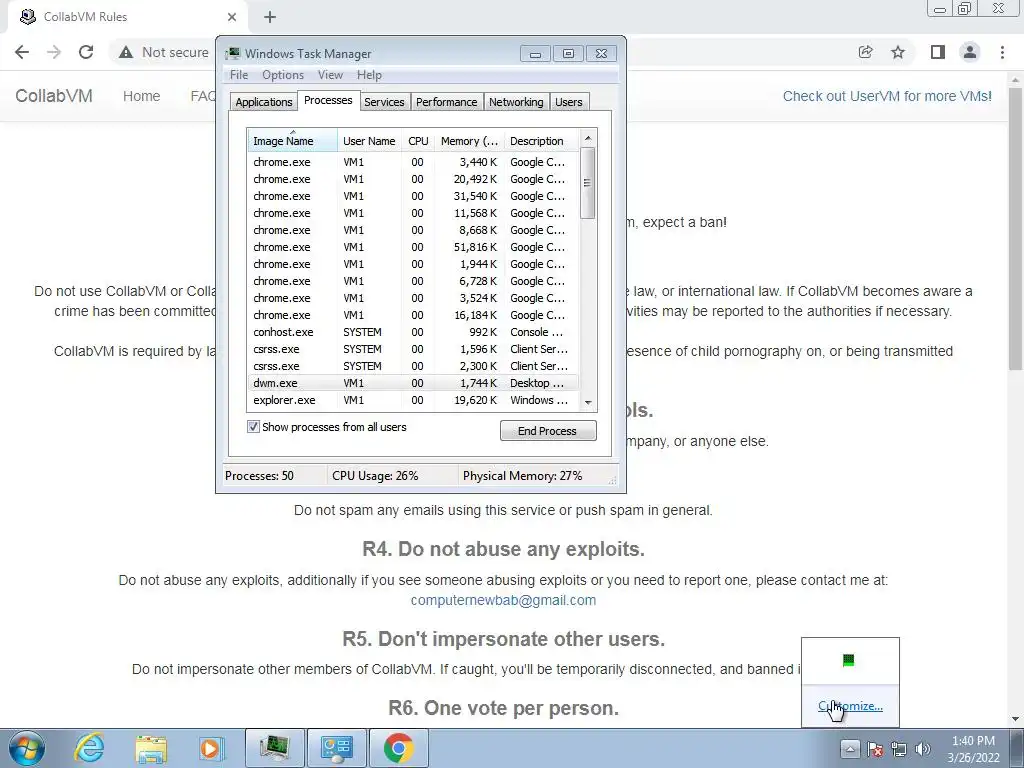Click Check out UserVM for more VMs link

tap(887, 96)
